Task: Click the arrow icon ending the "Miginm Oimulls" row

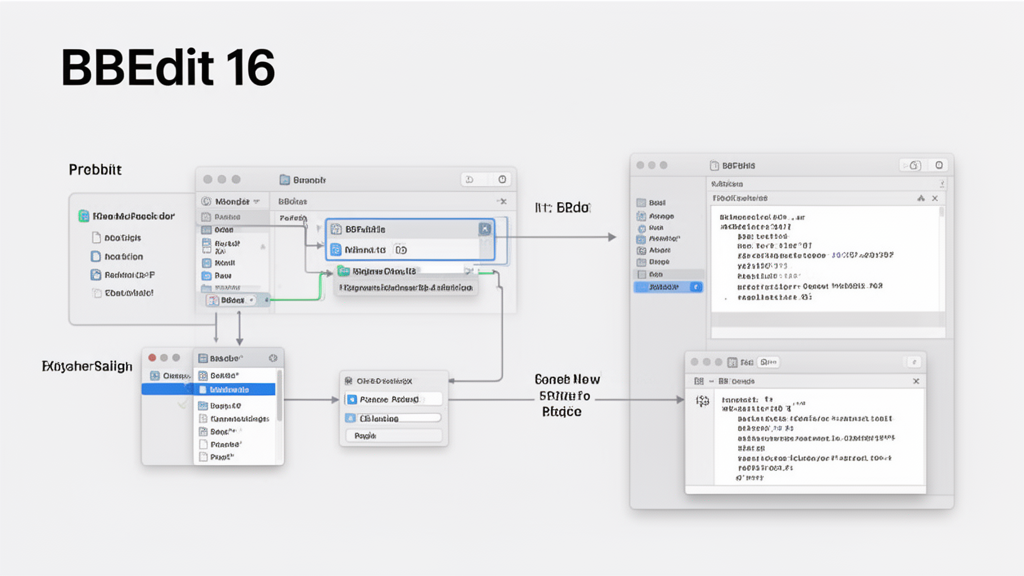Action: coord(468,270)
